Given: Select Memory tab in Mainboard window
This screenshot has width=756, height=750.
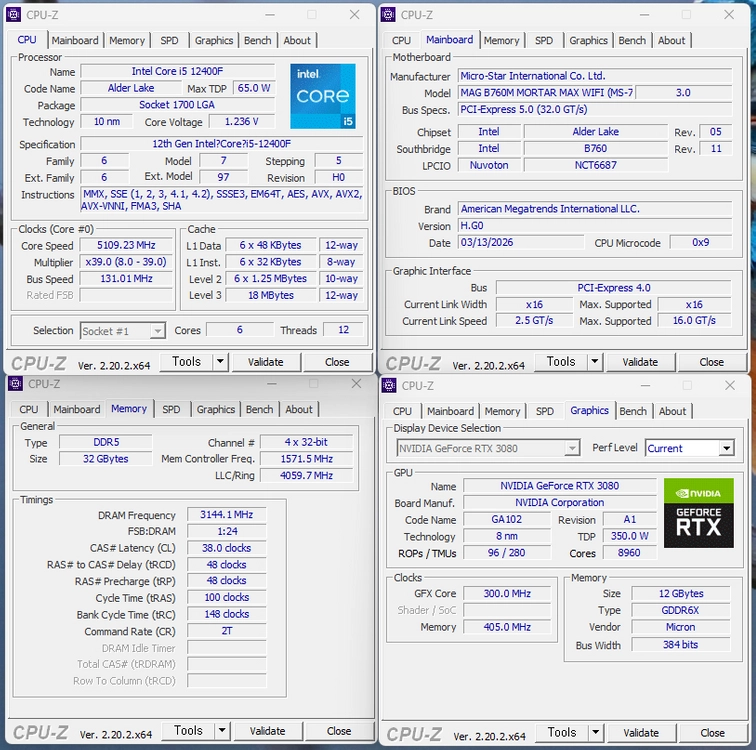Looking at the screenshot, I should (x=501, y=40).
